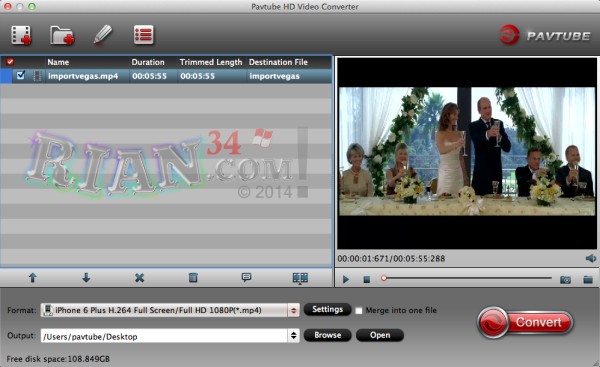This screenshot has width=600, height=367.
Task: Mute audio with speaker icon
Action: [590, 258]
